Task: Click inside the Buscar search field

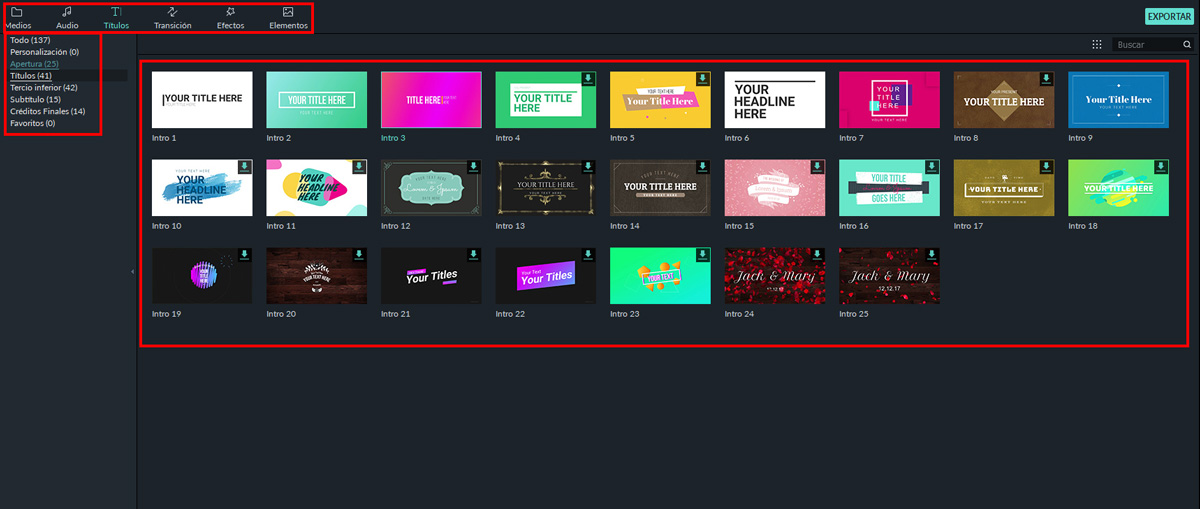Action: (1145, 45)
